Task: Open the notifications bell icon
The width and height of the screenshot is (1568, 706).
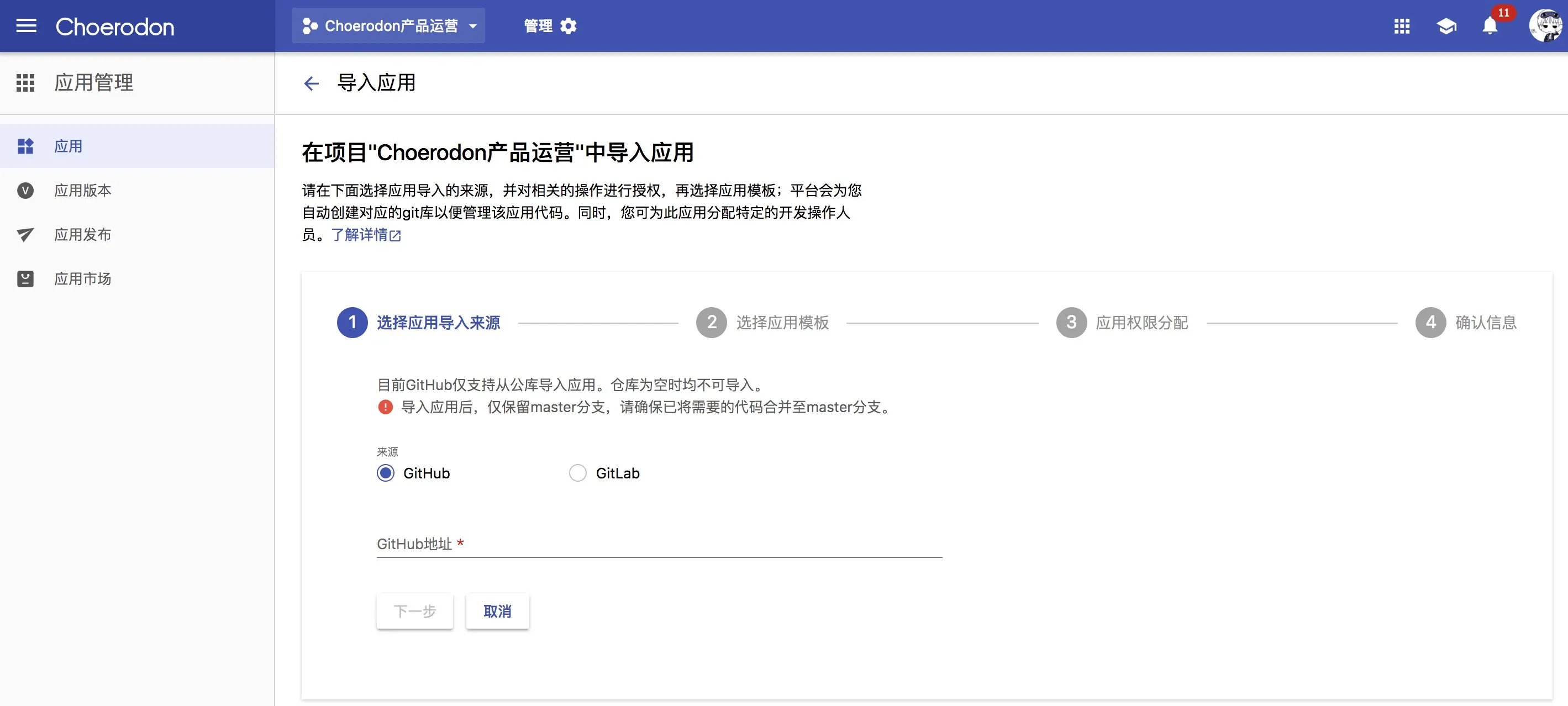Action: [x=1490, y=26]
